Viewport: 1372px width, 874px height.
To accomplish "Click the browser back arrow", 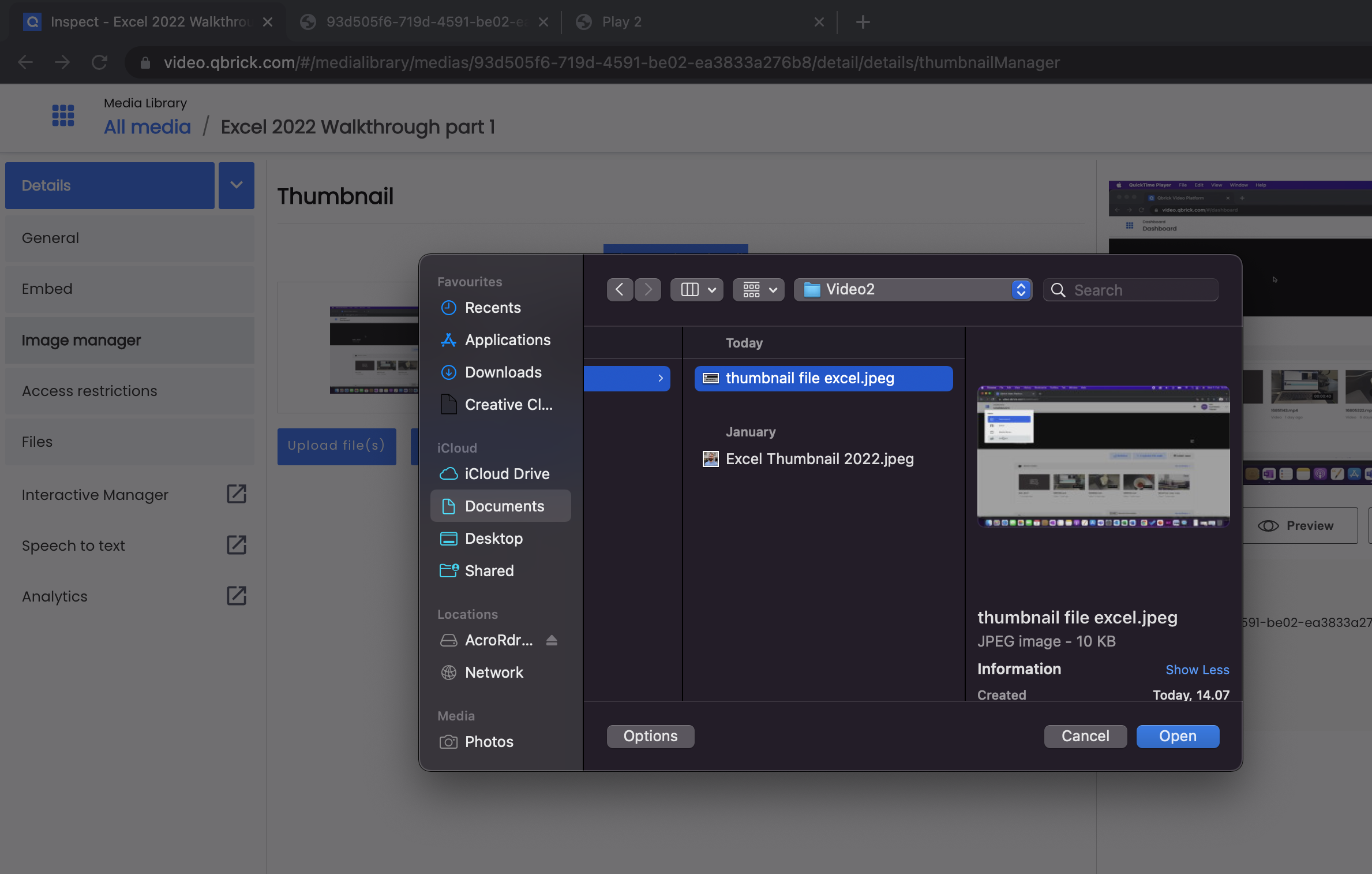I will pyautogui.click(x=25, y=62).
